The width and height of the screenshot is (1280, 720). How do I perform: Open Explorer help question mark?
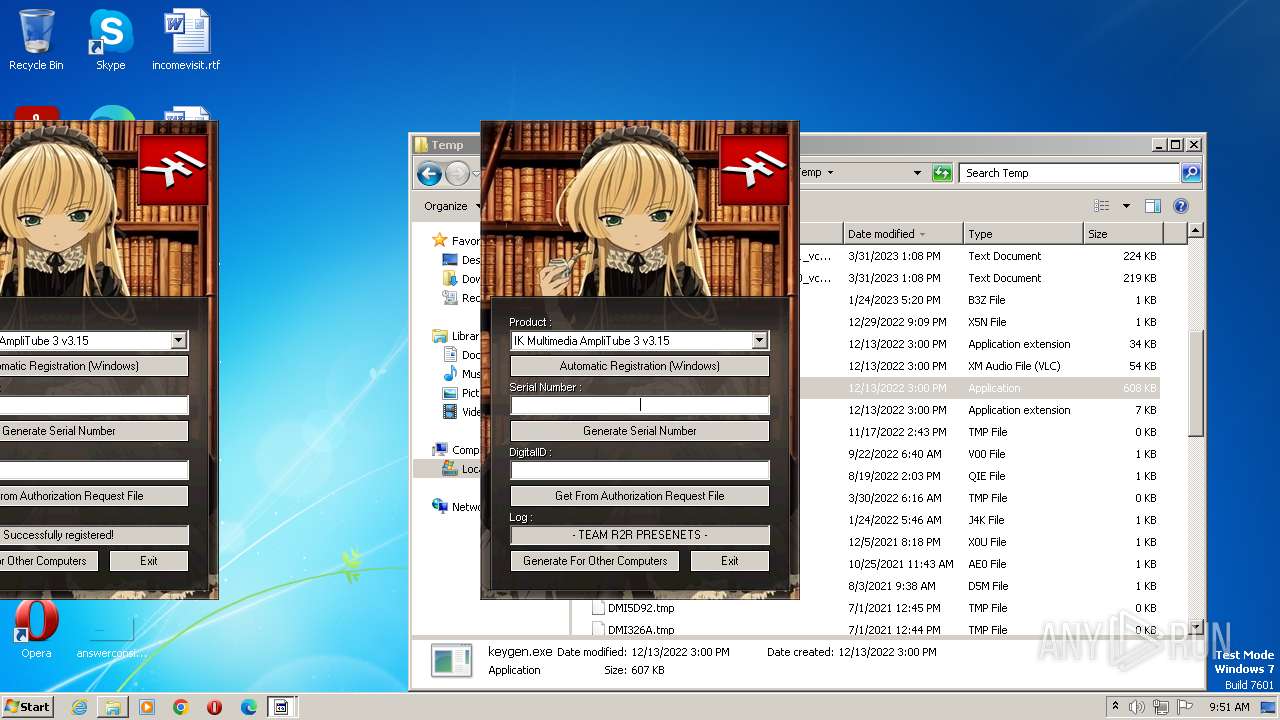point(1180,206)
